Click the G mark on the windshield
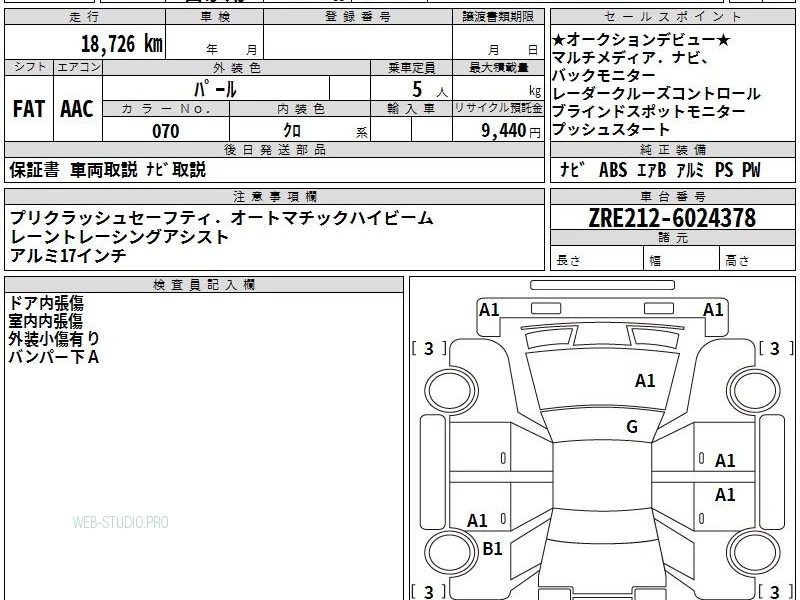This screenshot has height=600, width=800. coord(632,427)
